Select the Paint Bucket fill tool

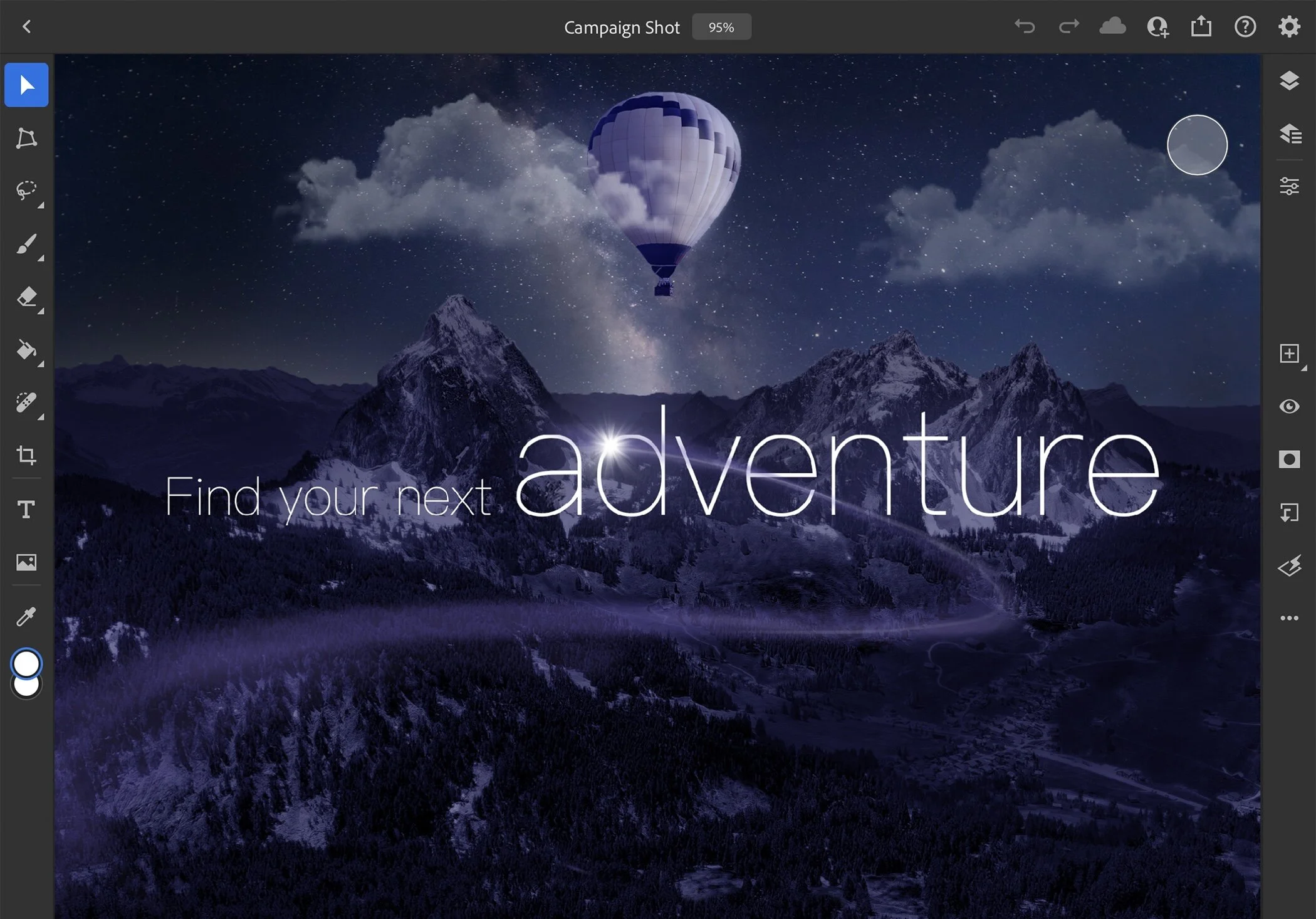pos(26,349)
